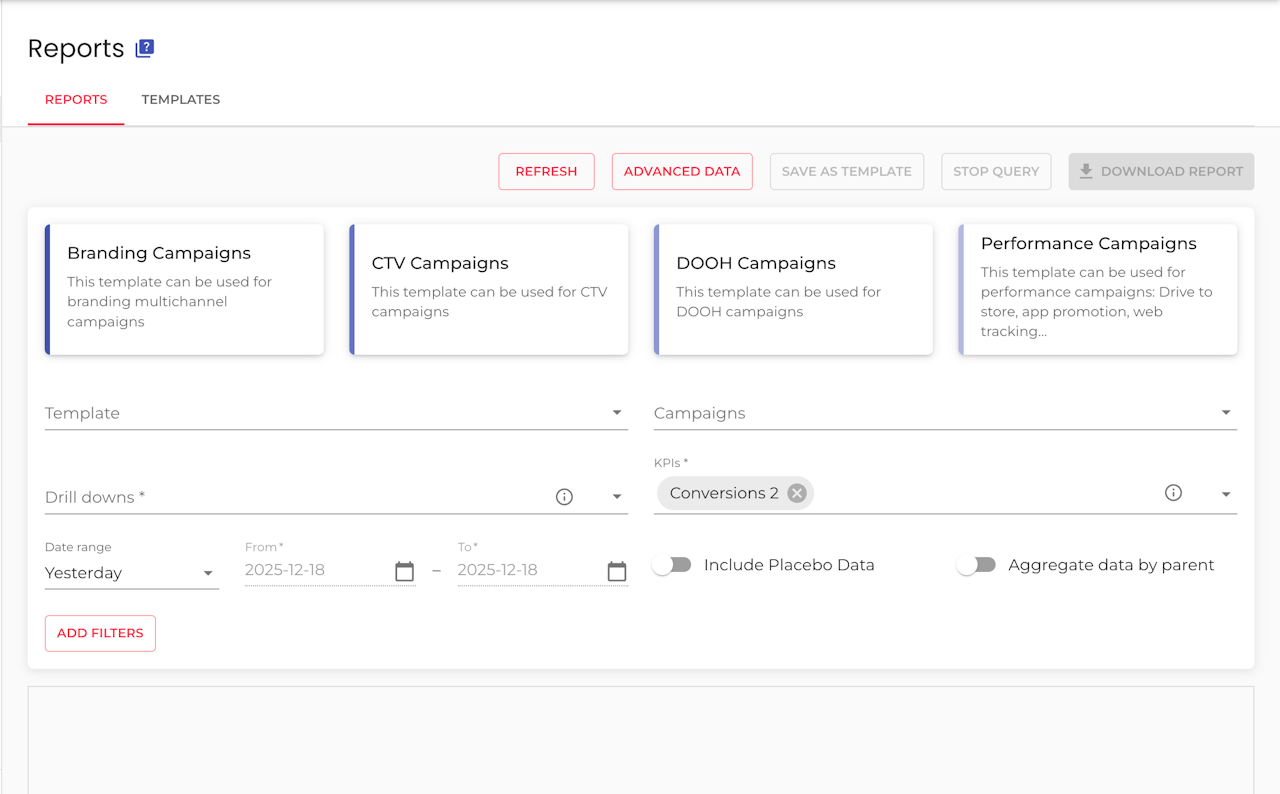Switch to the Templates tab
The height and width of the screenshot is (794, 1280).
[181, 100]
